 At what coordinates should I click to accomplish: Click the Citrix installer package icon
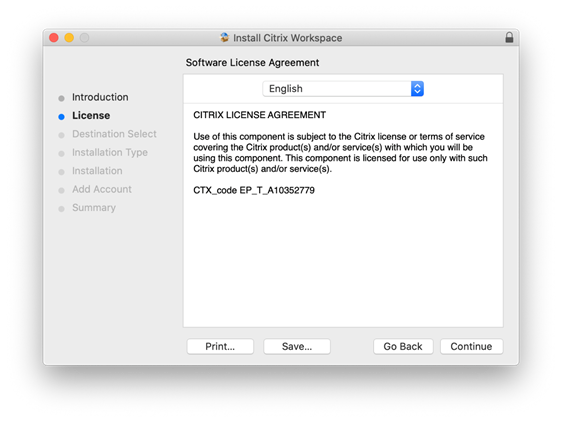pos(224,37)
